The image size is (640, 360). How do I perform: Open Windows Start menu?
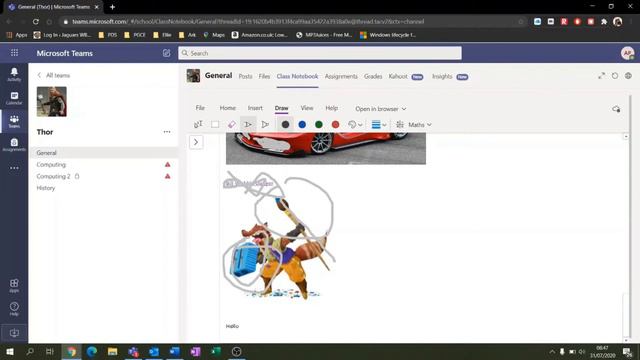coord(10,351)
